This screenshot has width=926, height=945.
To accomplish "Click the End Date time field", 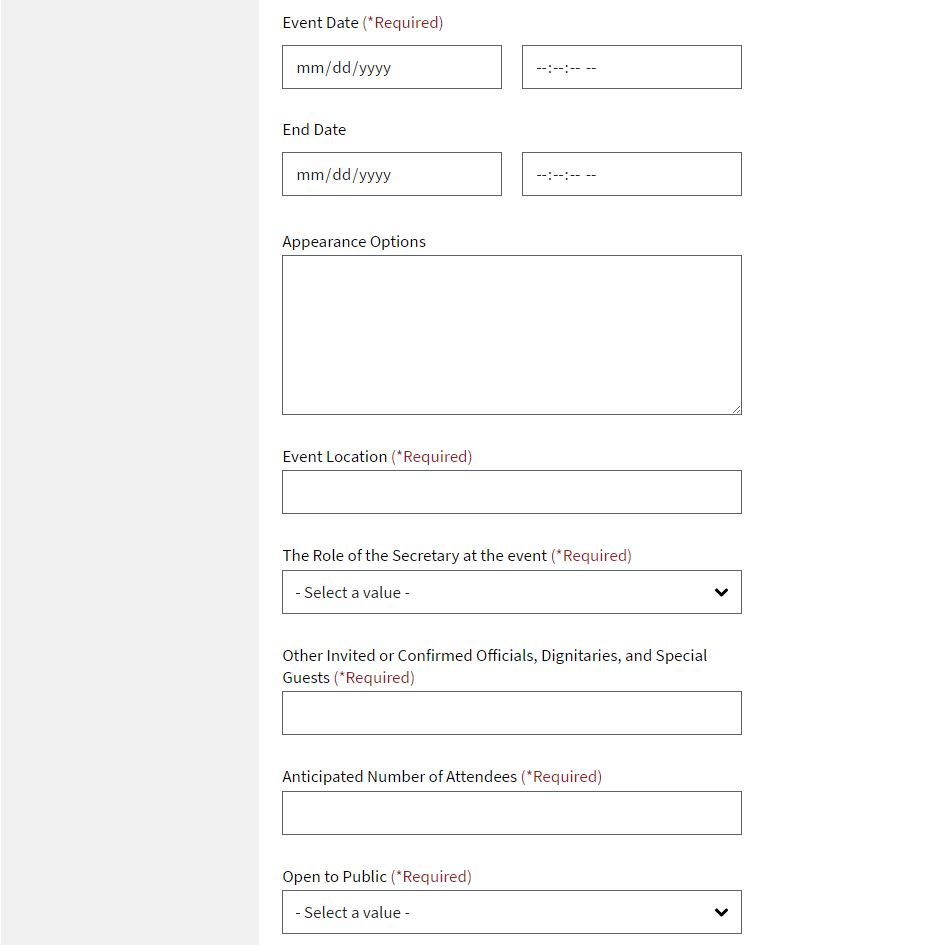I will [631, 174].
